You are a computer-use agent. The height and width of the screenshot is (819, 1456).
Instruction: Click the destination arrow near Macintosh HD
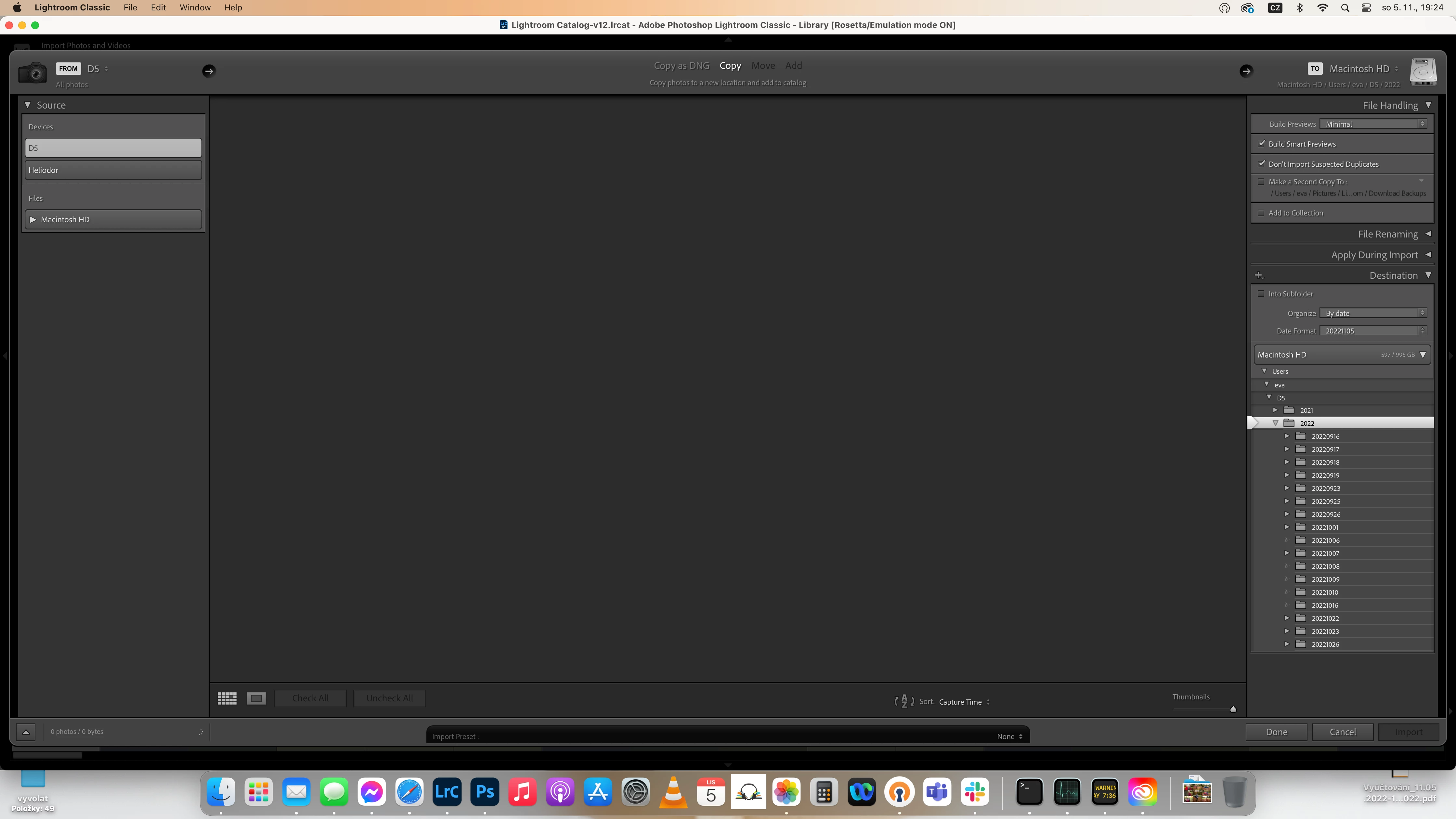[x=1246, y=71]
